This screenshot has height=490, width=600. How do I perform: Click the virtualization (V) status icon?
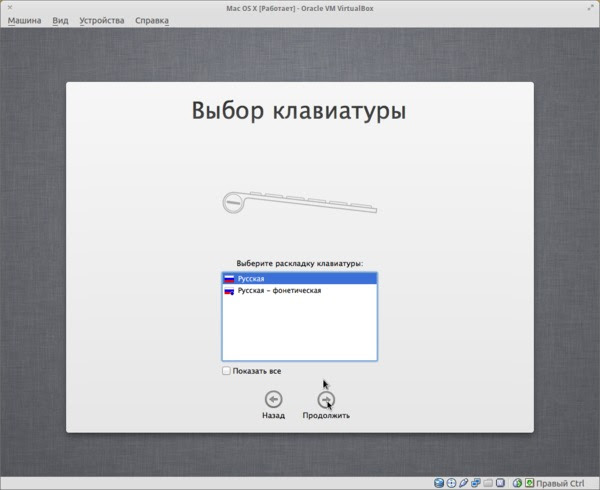[x=500, y=483]
